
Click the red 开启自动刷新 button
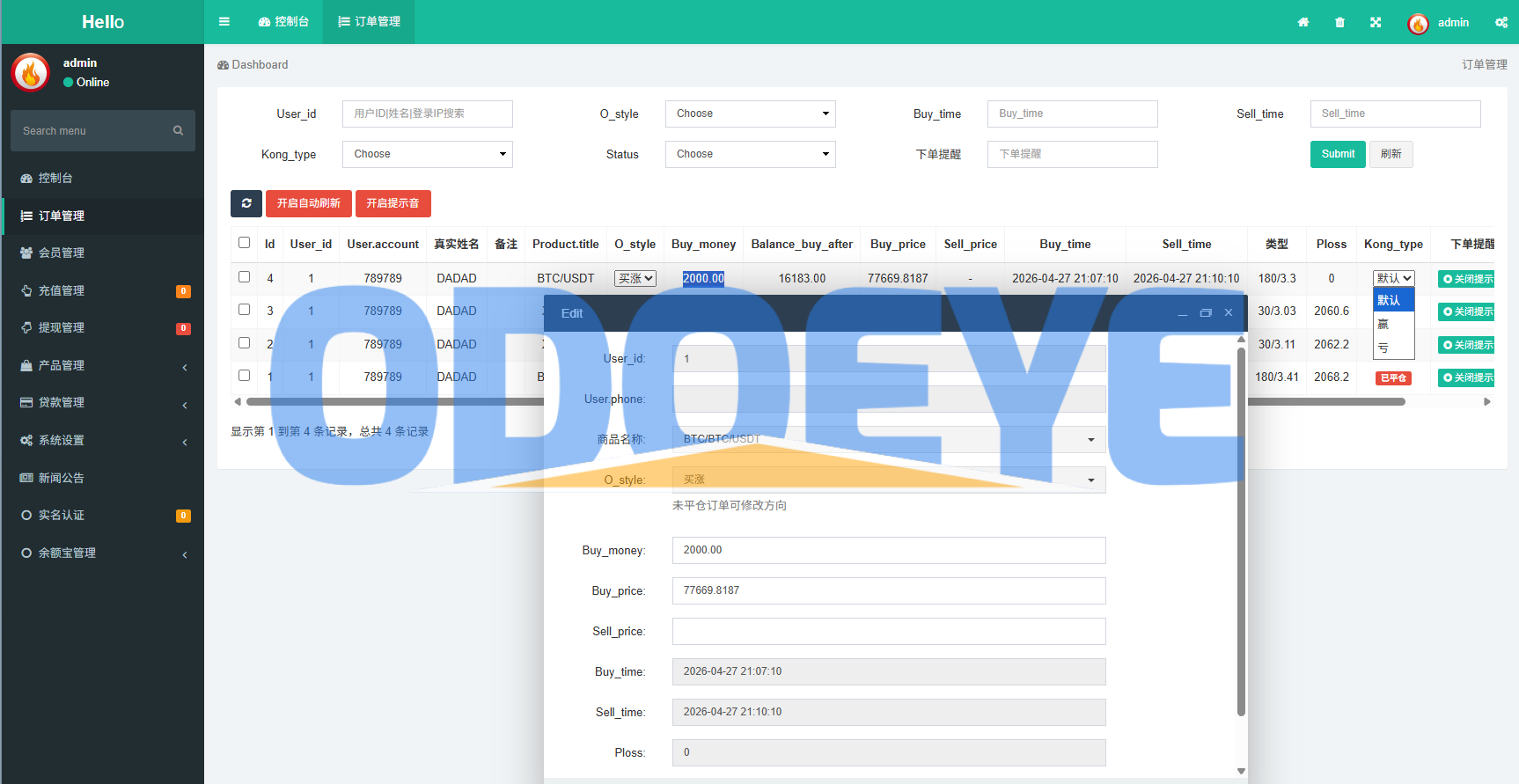[x=309, y=203]
